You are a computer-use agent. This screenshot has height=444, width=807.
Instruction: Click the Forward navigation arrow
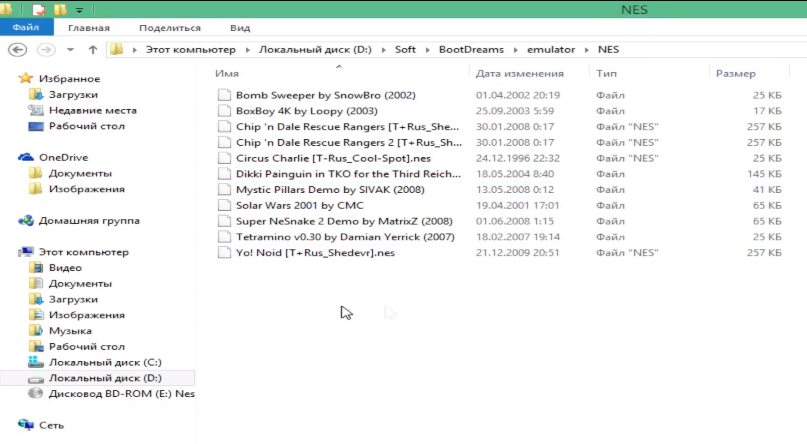[x=46, y=49]
